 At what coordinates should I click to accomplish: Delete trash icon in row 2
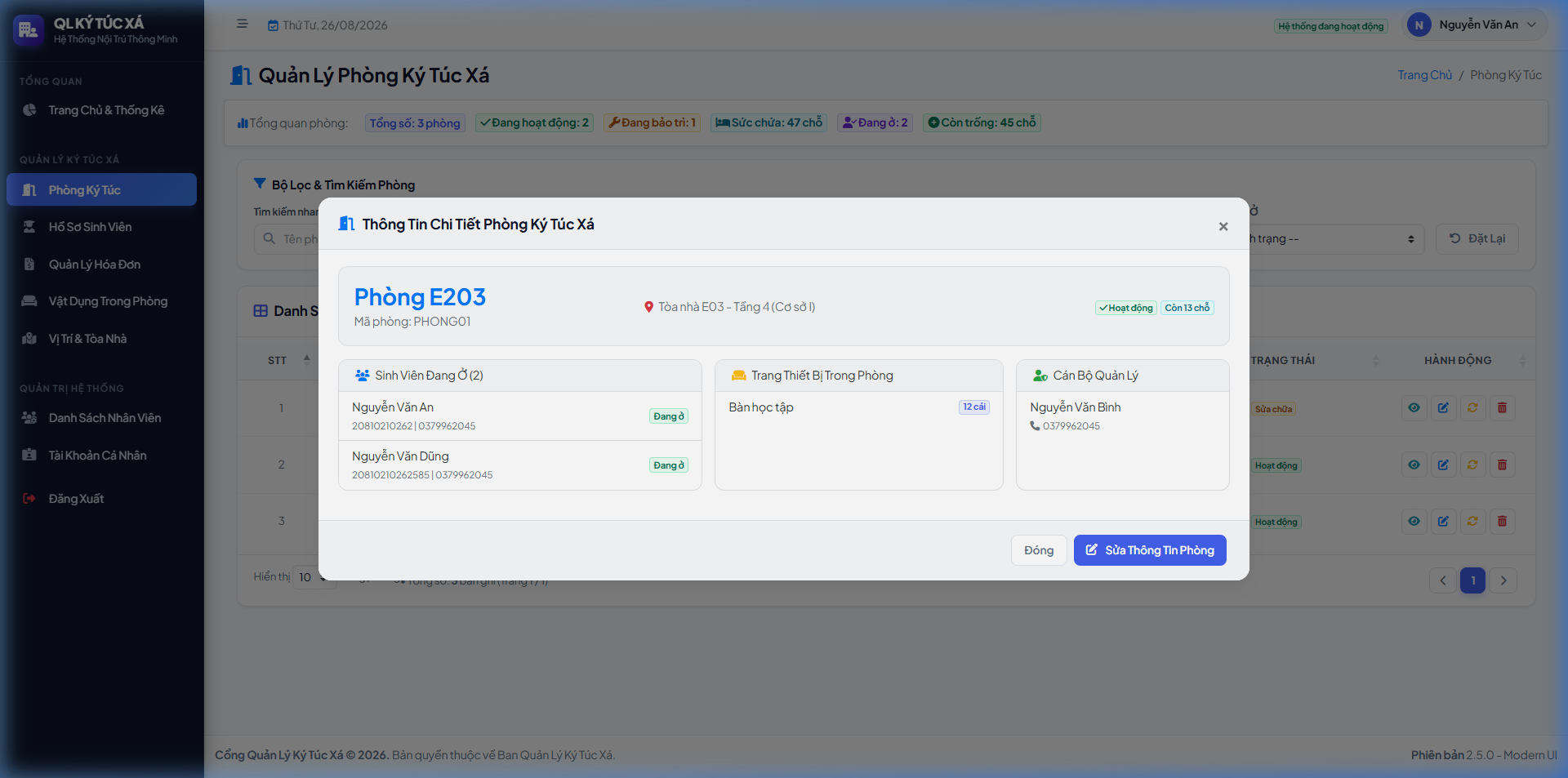click(x=1502, y=465)
